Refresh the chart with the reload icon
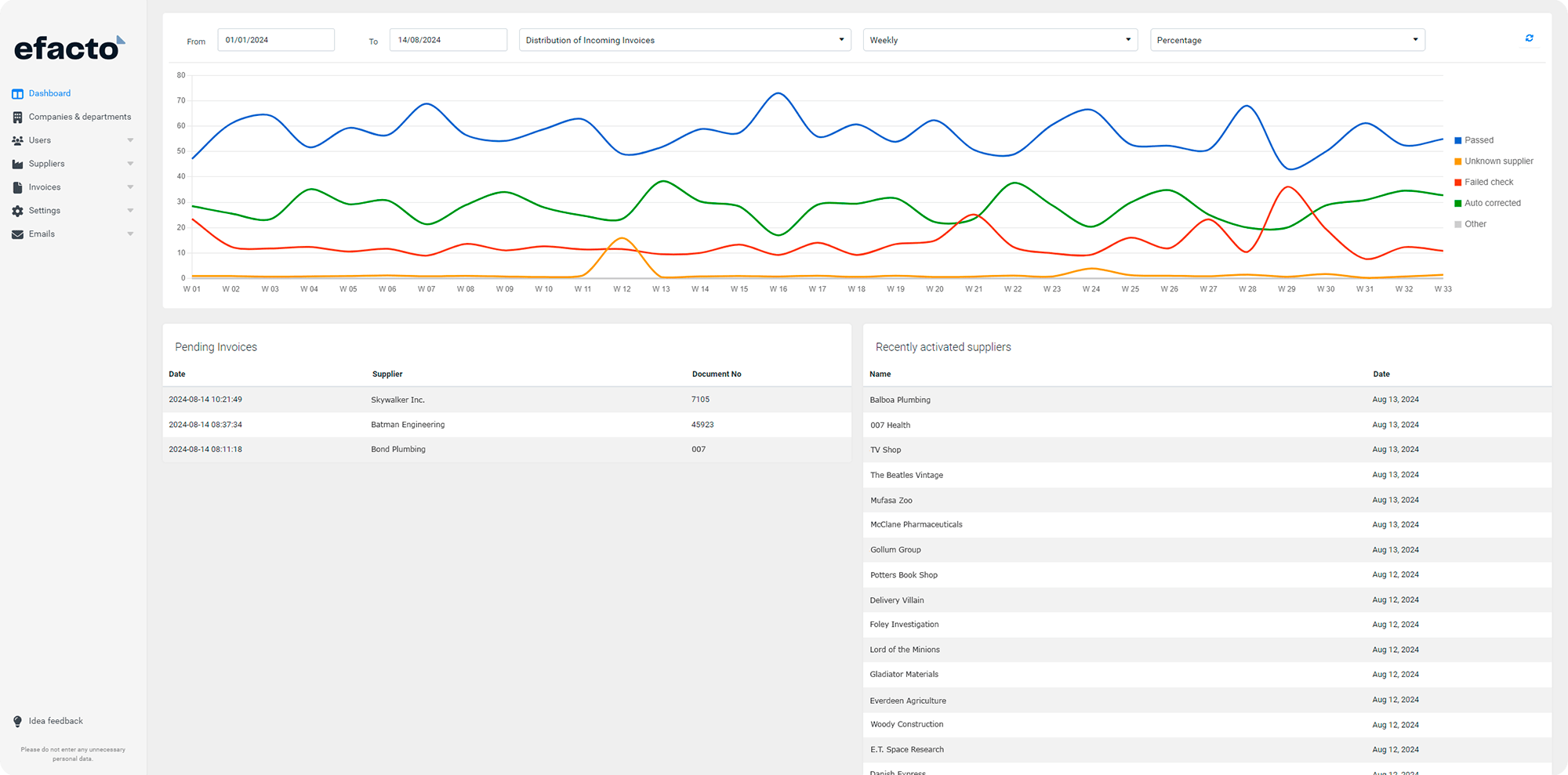Screen dimensions: 1568x775 (x=1529, y=38)
